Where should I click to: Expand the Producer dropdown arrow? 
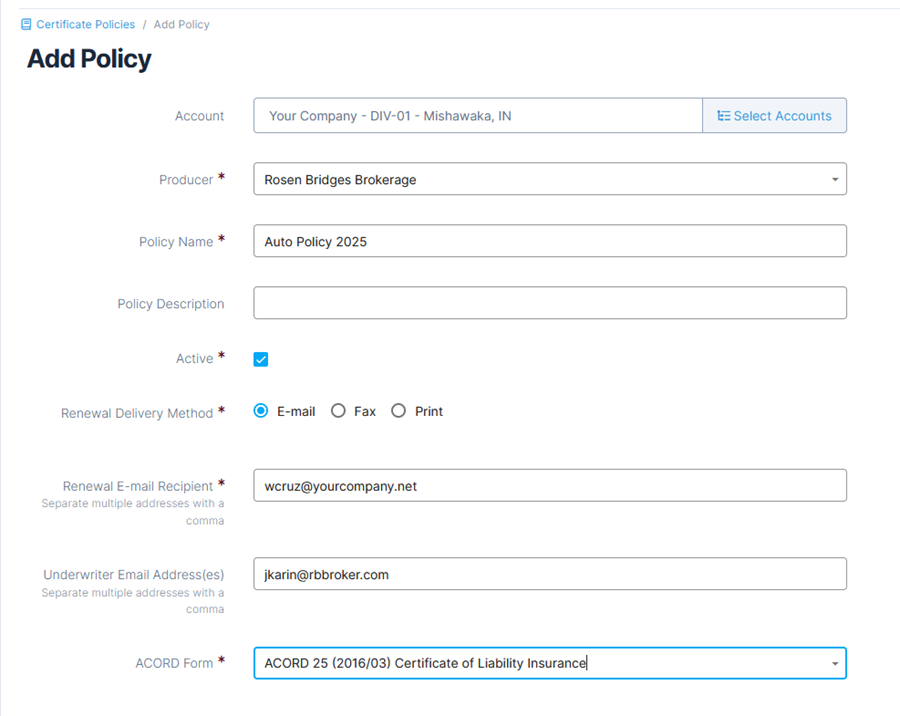click(x=835, y=180)
